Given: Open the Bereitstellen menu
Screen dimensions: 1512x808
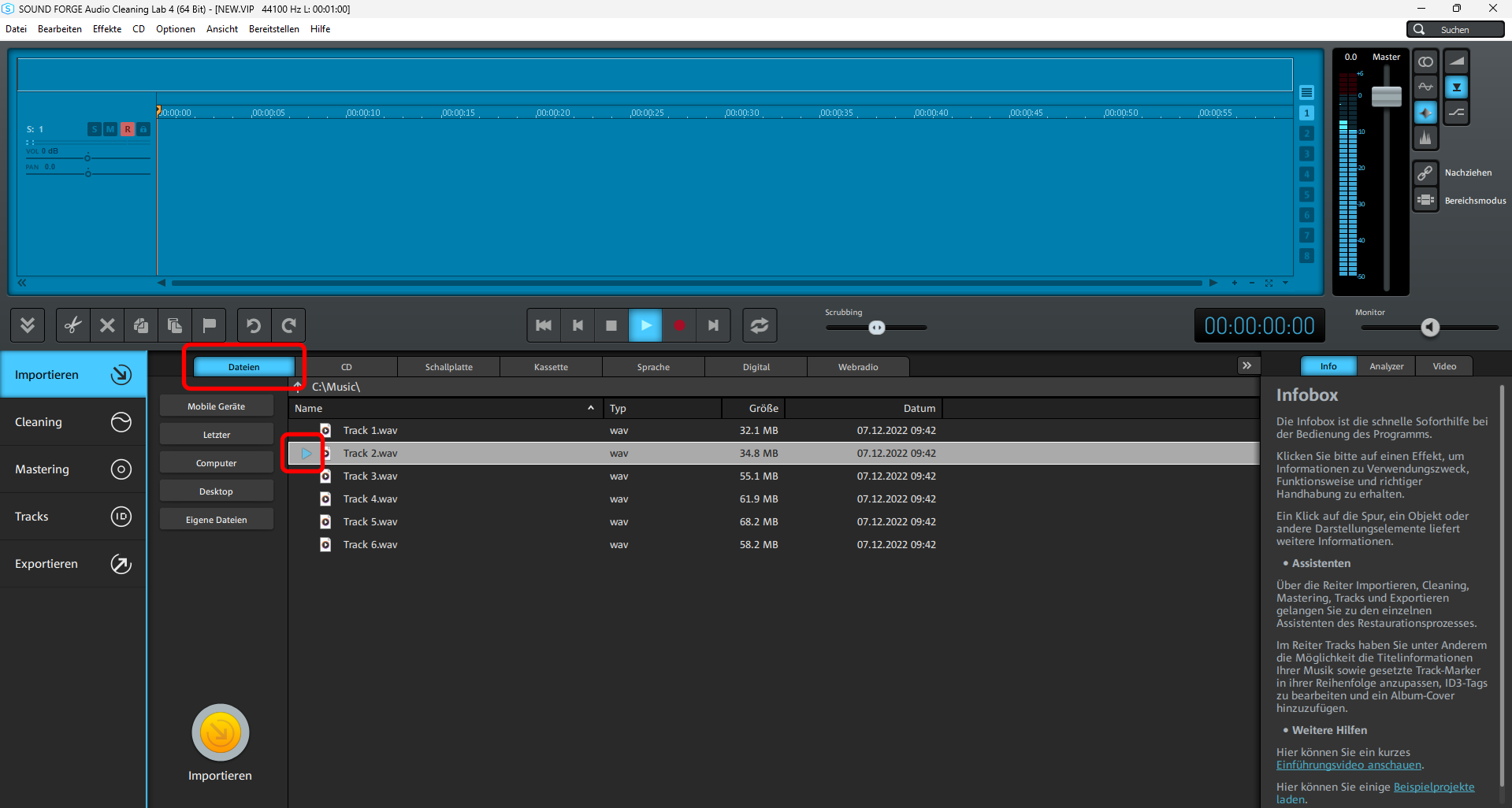Looking at the screenshot, I should pyautogui.click(x=274, y=29).
